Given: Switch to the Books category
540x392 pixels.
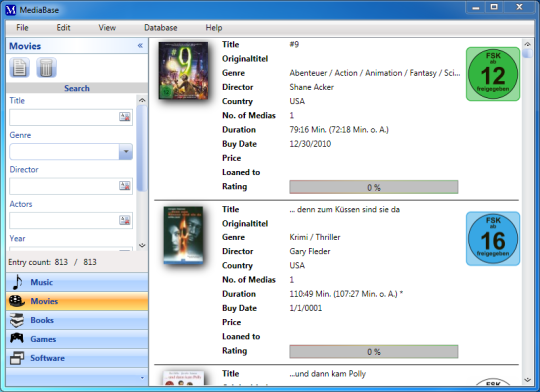Looking at the screenshot, I should click(x=77, y=320).
